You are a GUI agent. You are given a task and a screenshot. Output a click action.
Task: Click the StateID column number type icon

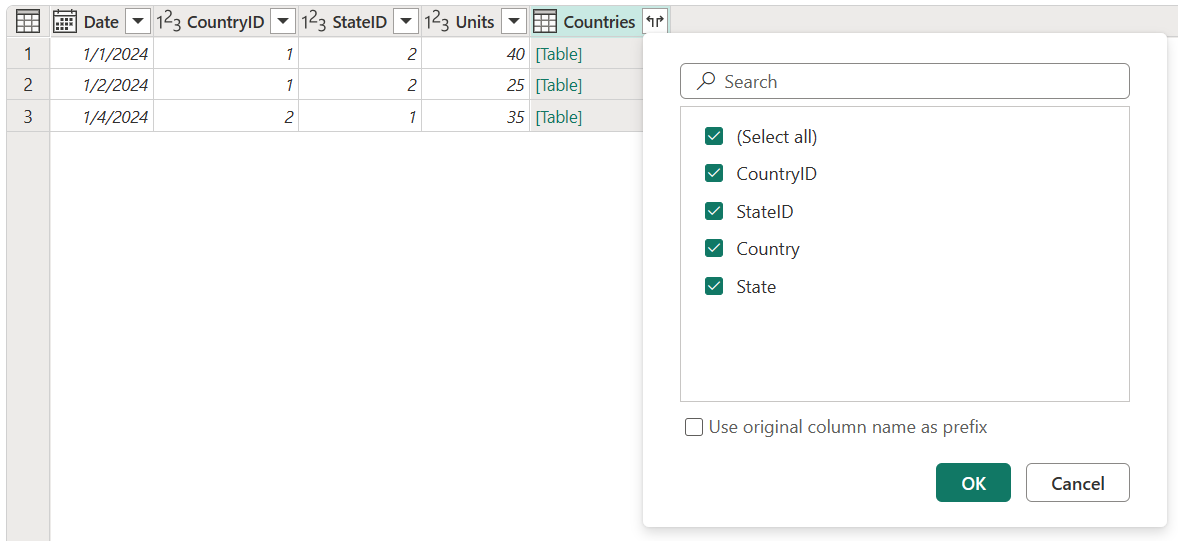coord(313,22)
